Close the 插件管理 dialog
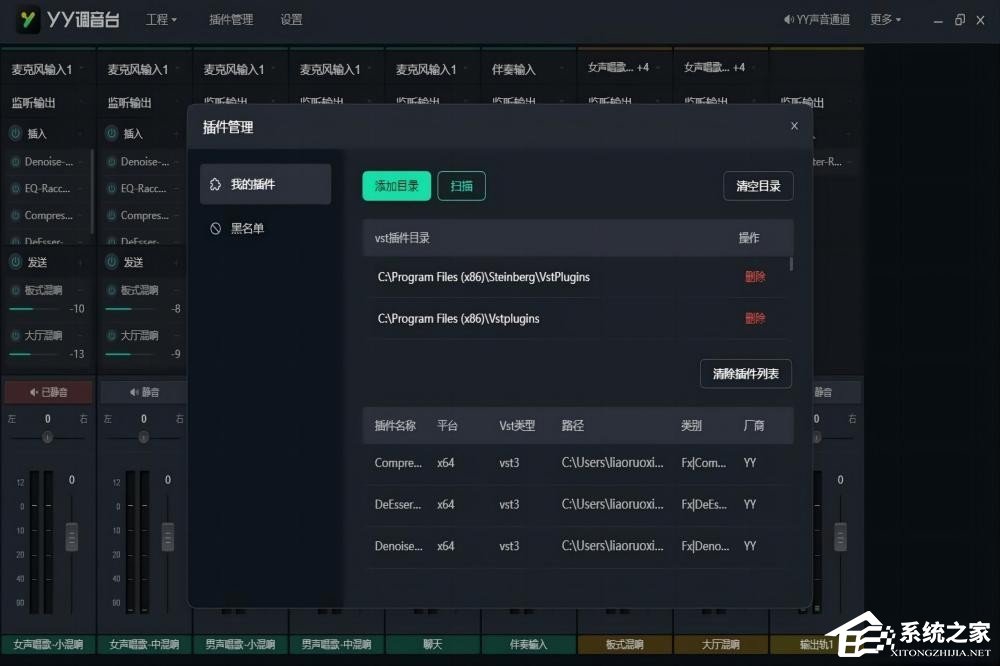Screen dimensions: 1000x666 (794, 126)
